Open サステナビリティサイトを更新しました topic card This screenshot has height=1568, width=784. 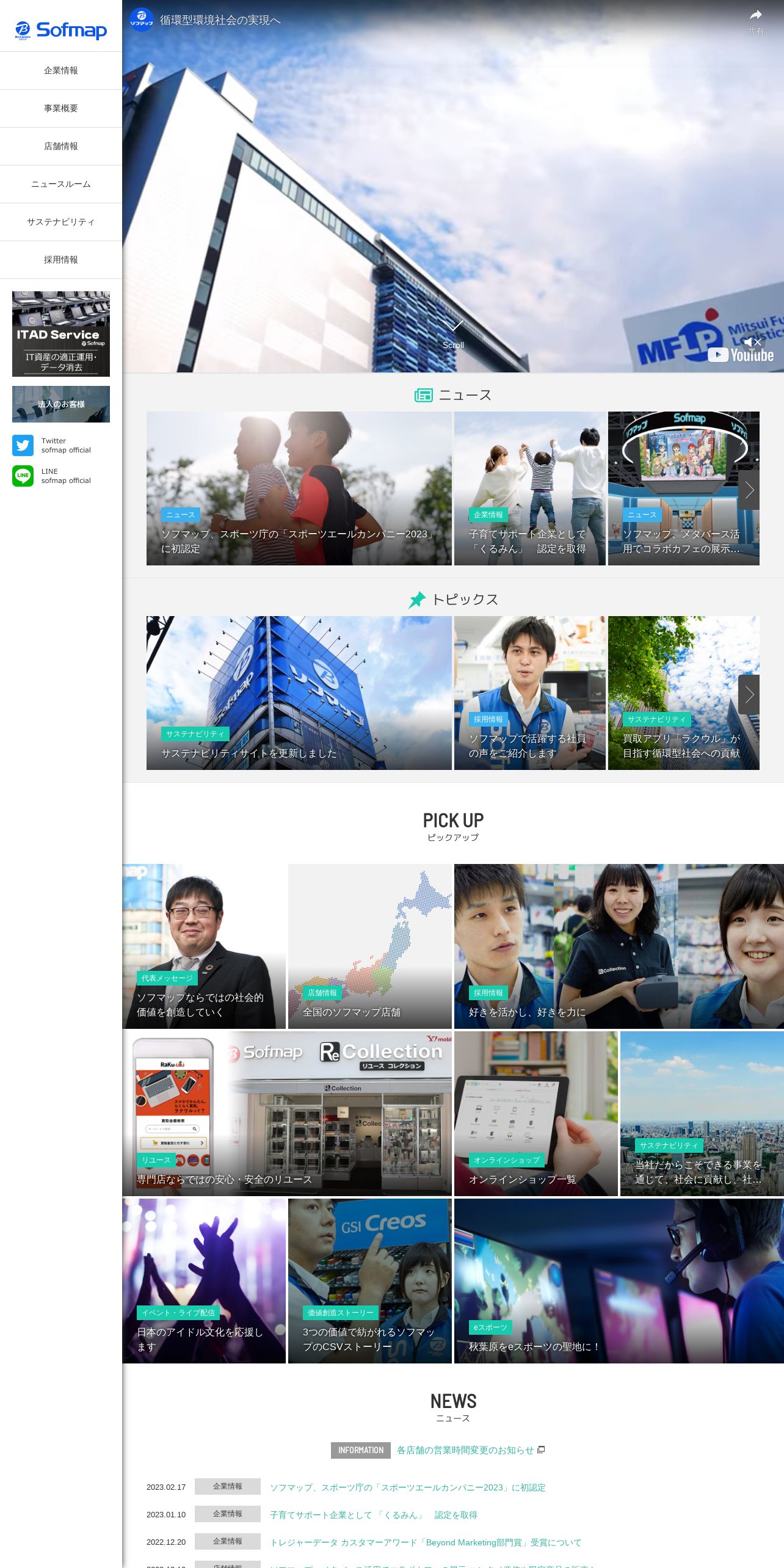point(299,693)
